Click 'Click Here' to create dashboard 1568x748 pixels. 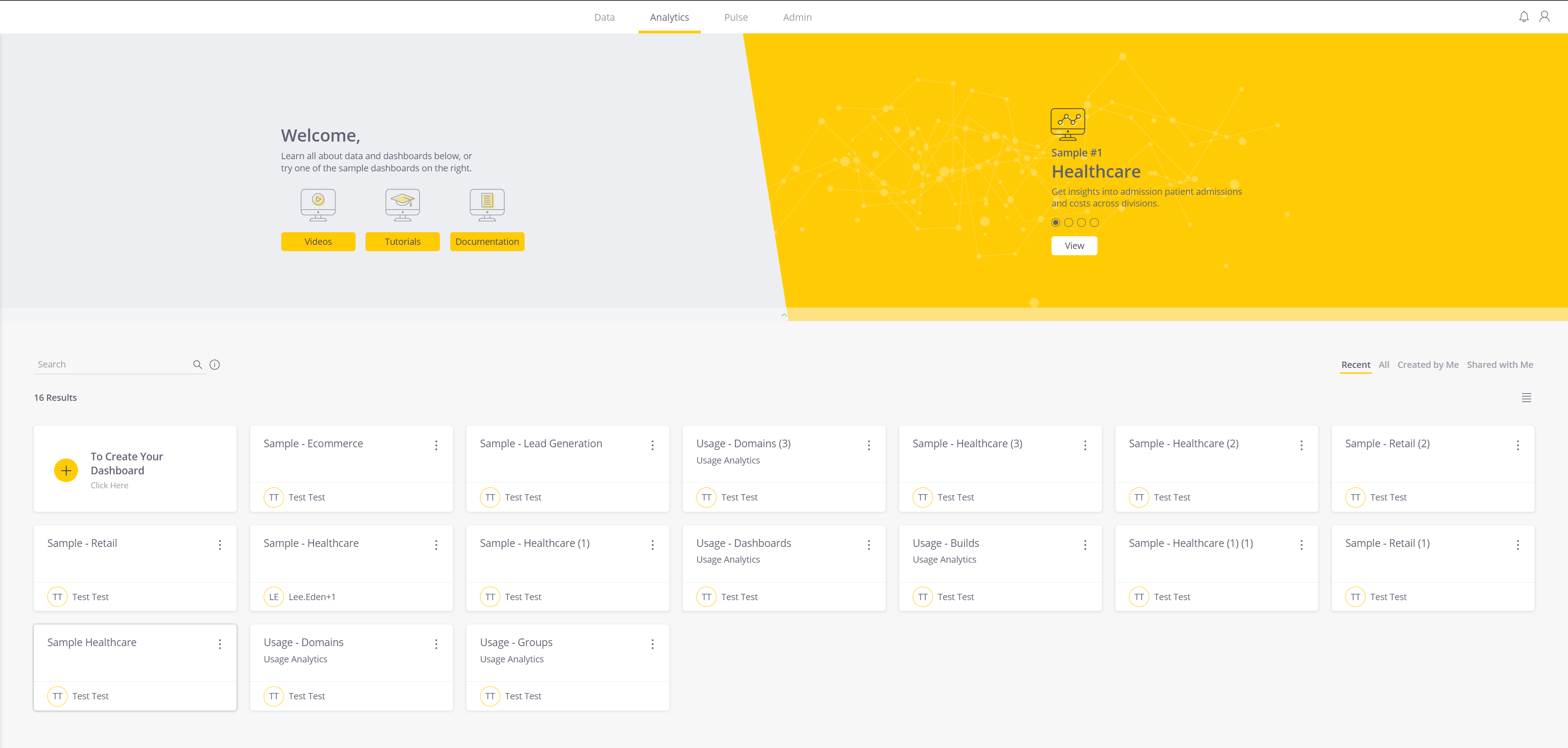tap(109, 486)
